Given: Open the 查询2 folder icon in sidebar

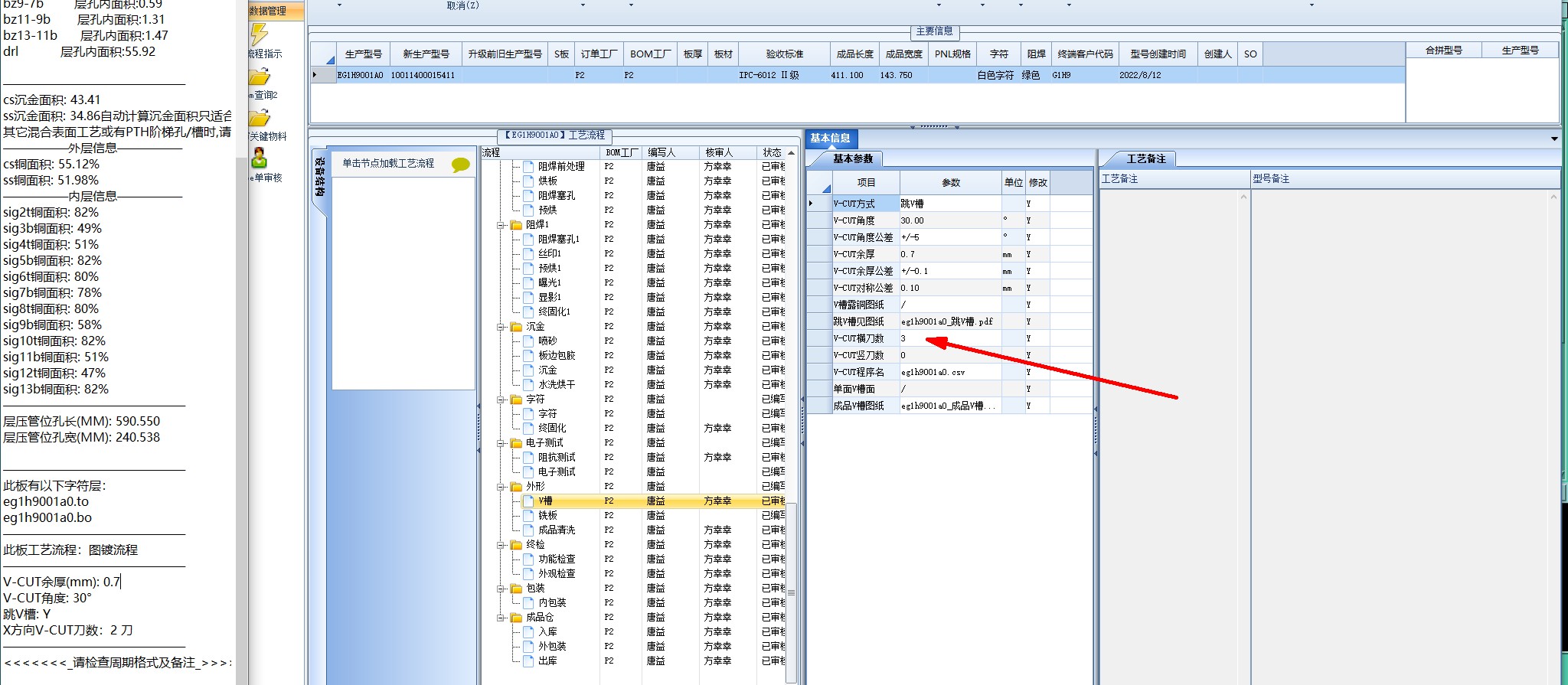Looking at the screenshot, I should point(260,77).
